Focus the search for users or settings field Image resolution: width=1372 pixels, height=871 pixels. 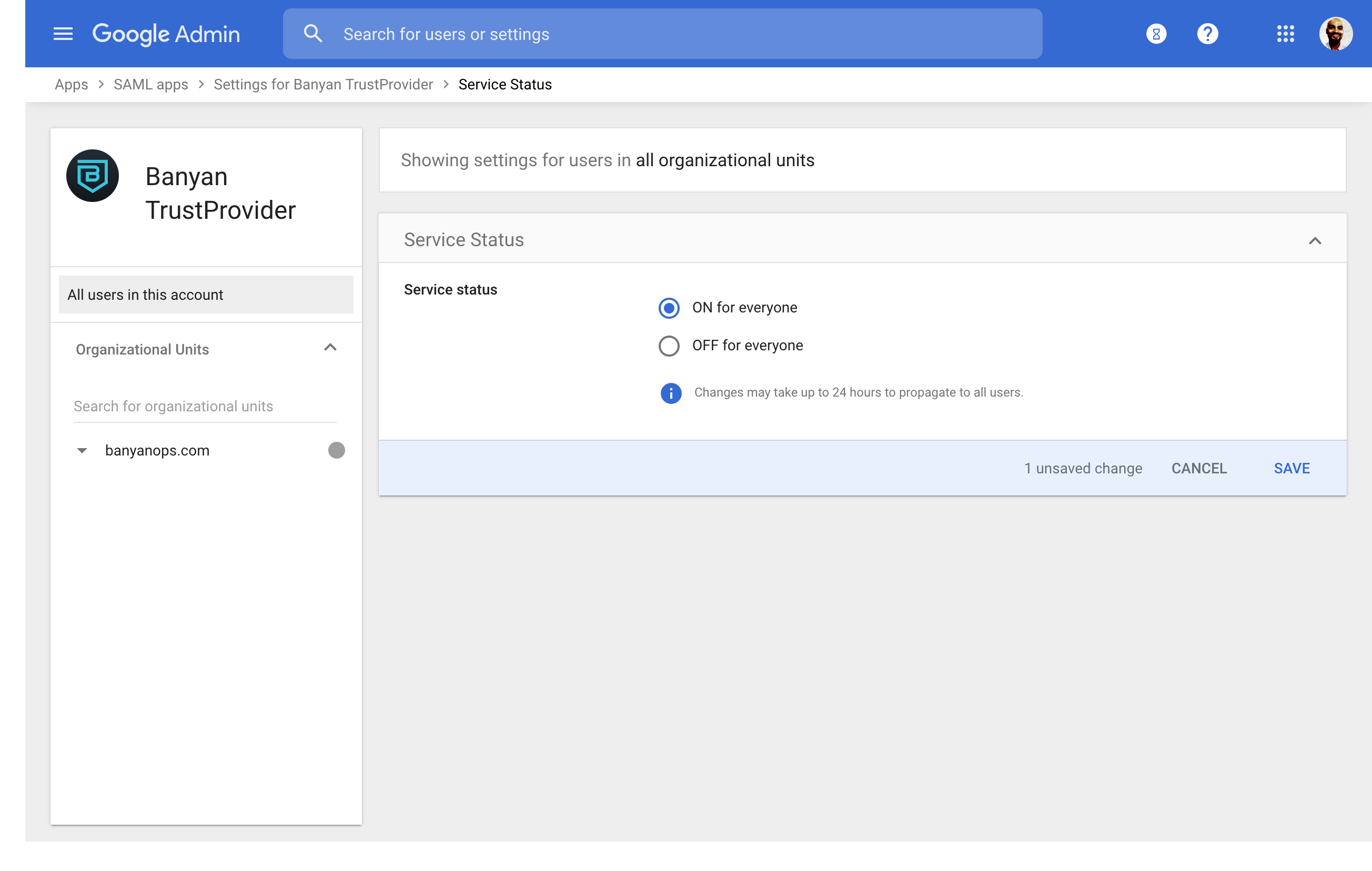[663, 34]
